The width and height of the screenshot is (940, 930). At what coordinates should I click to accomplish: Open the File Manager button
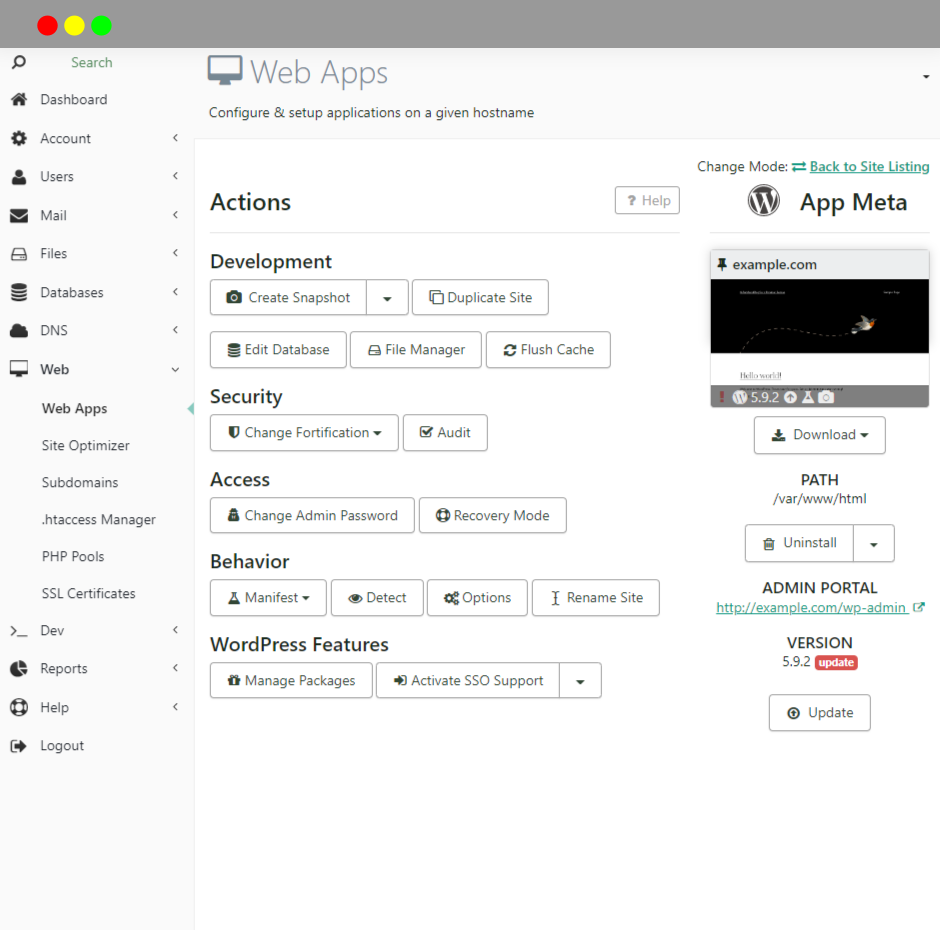[x=416, y=350]
